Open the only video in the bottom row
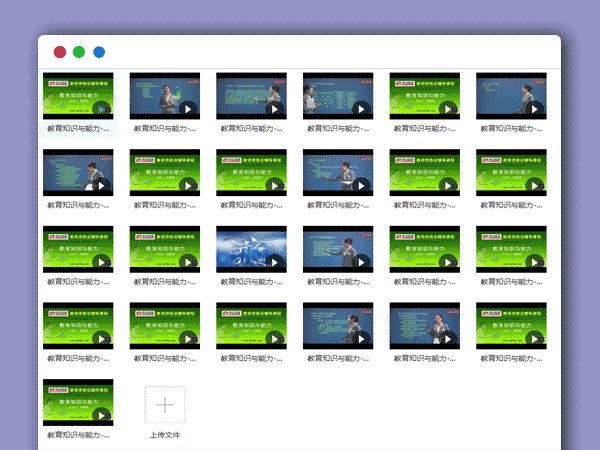Viewport: 600px width, 450px height. pyautogui.click(x=78, y=402)
